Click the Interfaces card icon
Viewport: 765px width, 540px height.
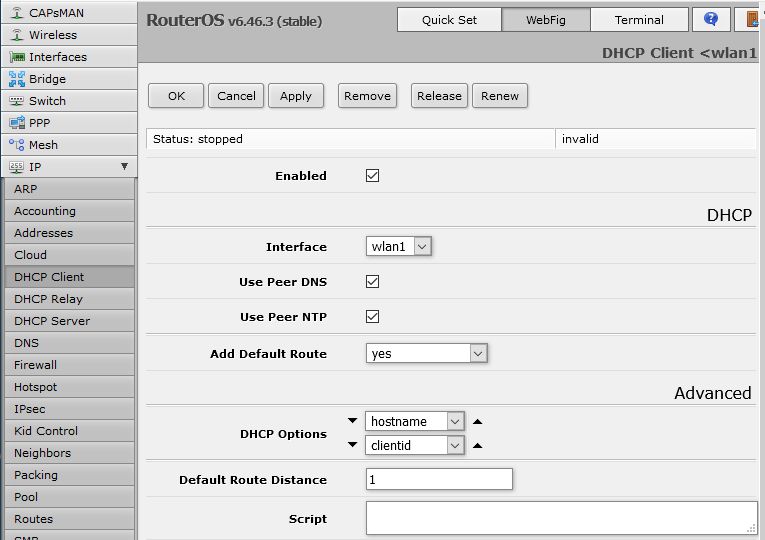[17, 57]
